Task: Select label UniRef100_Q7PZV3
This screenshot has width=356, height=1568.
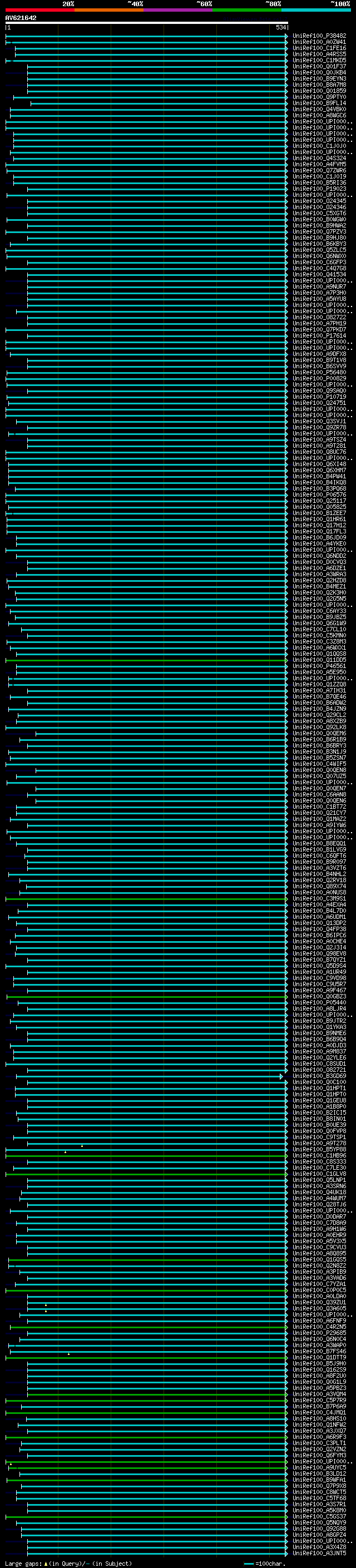Action: [319, 232]
